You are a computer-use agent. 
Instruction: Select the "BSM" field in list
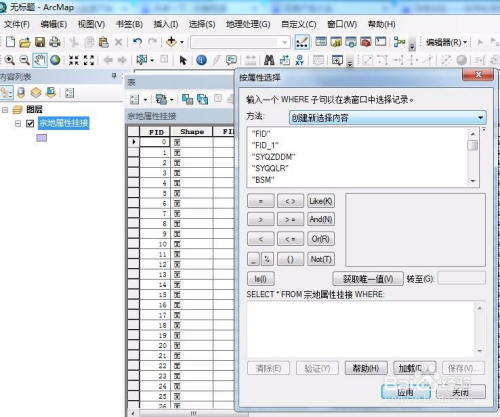(x=263, y=180)
